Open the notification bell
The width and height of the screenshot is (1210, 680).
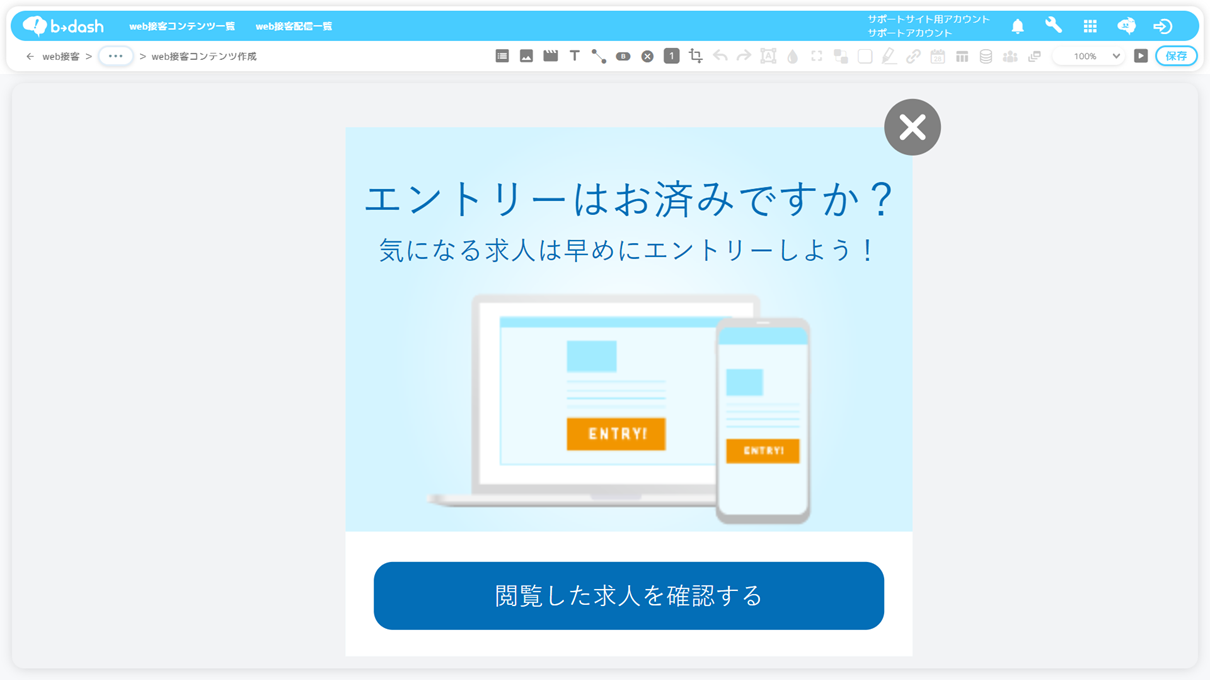[x=1017, y=26]
